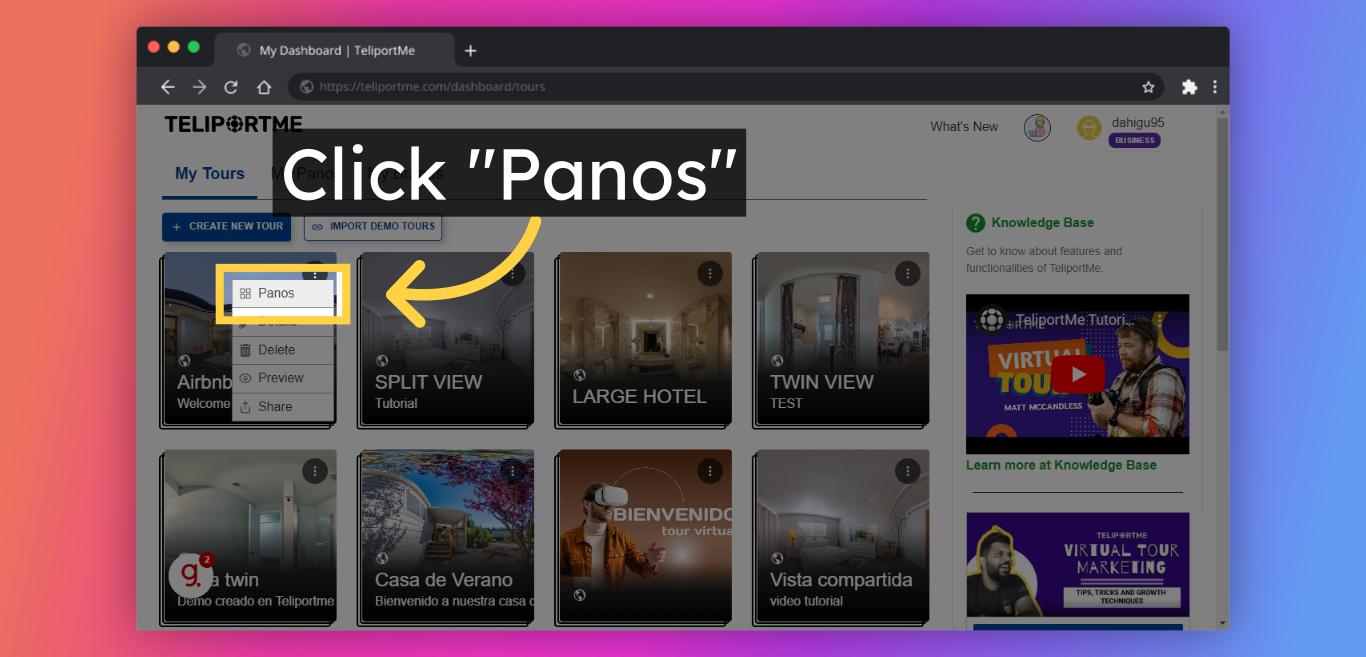The image size is (1366, 657).
Task: Click the site info globe in address bar
Action: 307,87
